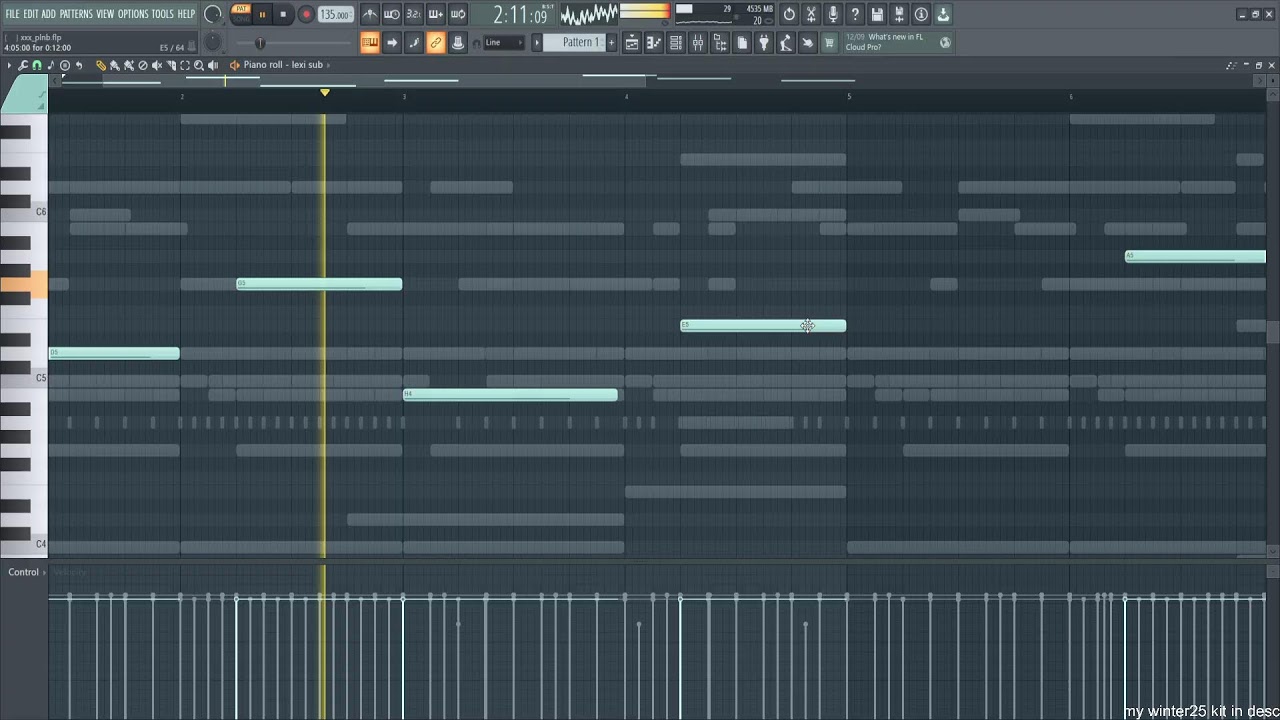Open piano roll menu arrow
This screenshot has height=720, width=1280.
point(9,65)
